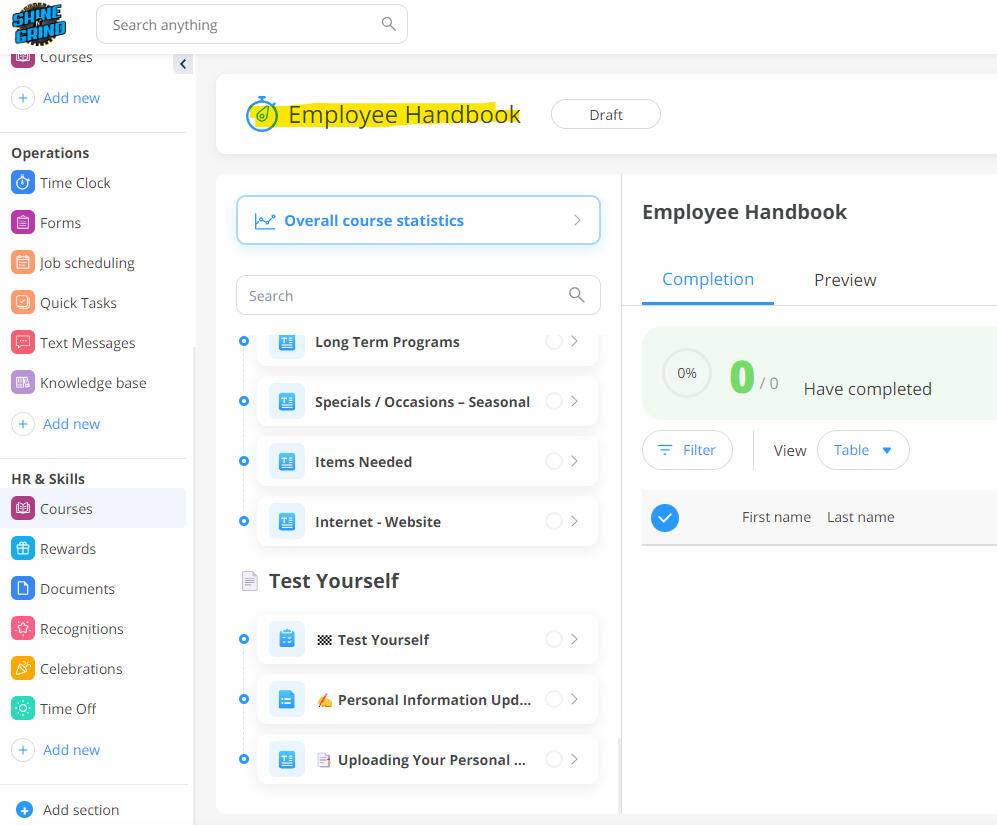Click the 0% completion progress circle

[x=687, y=373]
